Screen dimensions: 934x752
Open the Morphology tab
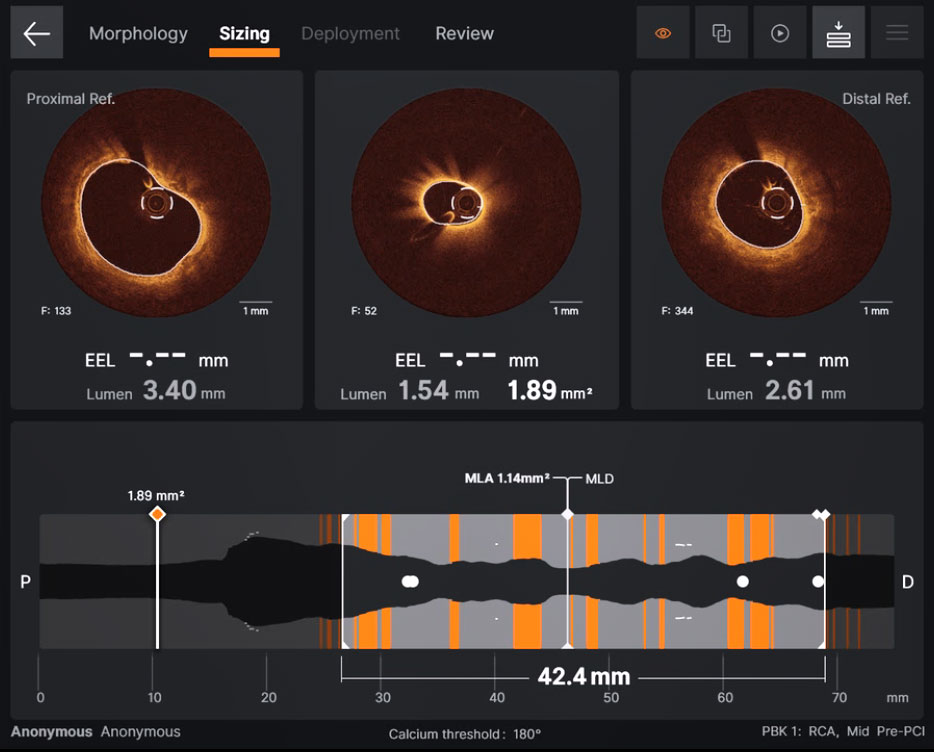138,33
